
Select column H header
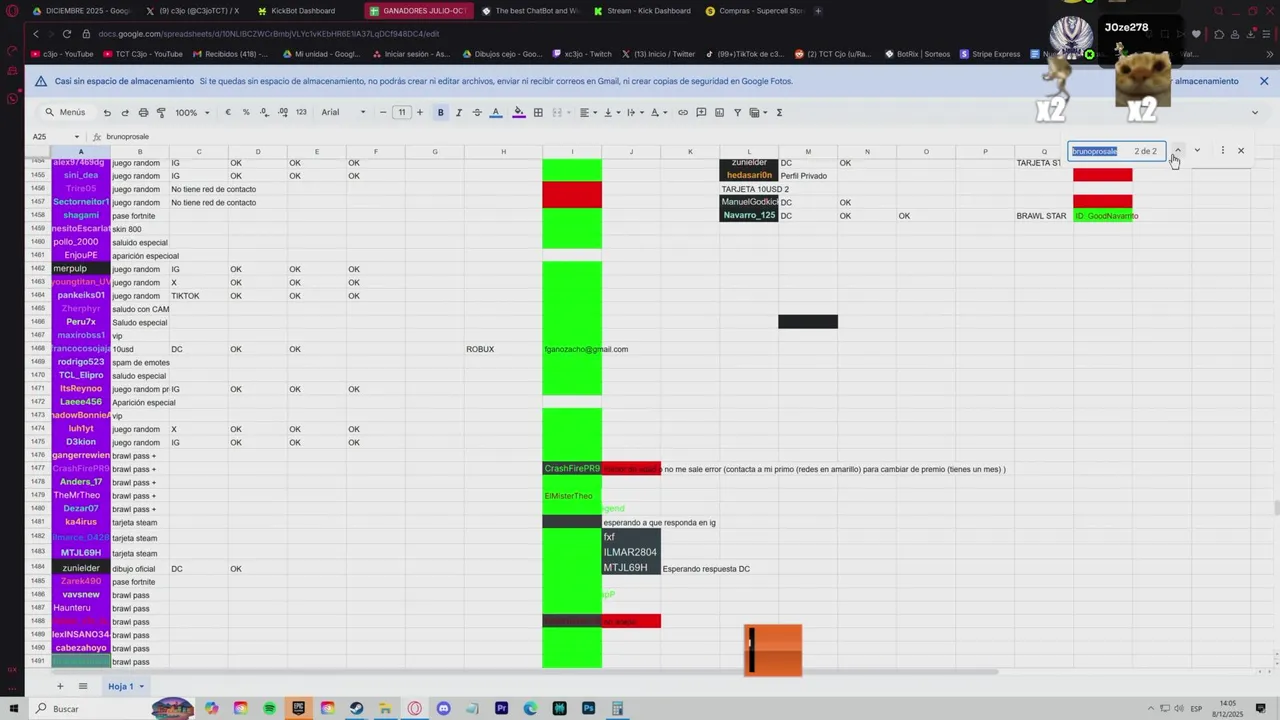pyautogui.click(x=503, y=152)
